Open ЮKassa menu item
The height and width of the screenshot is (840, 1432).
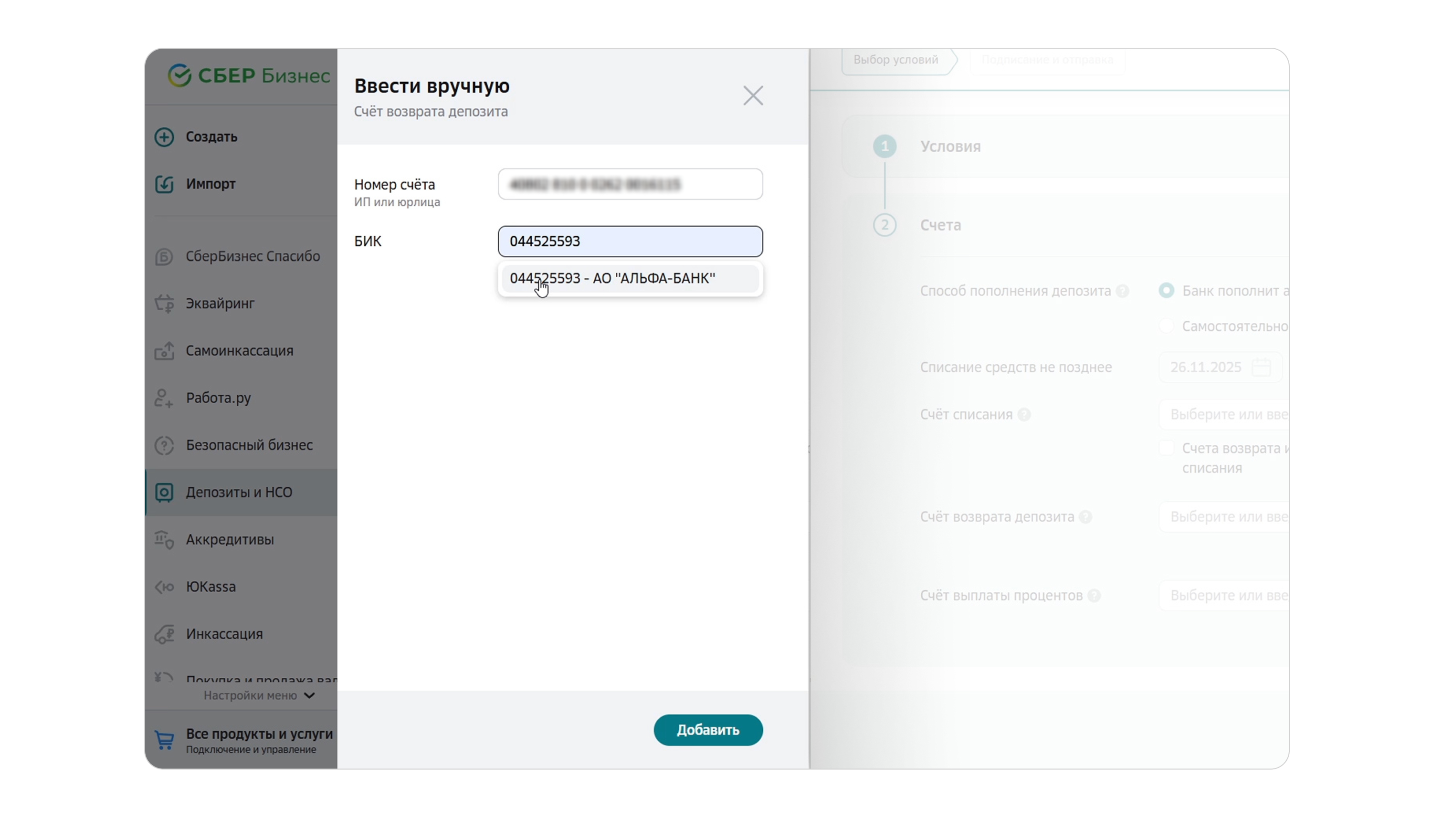(211, 587)
